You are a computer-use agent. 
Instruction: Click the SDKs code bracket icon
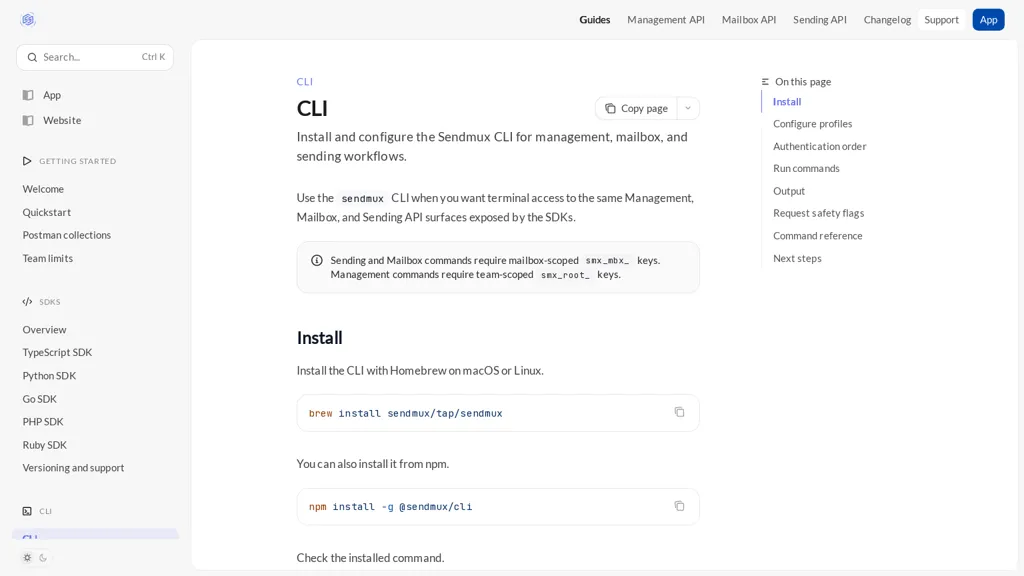27,302
